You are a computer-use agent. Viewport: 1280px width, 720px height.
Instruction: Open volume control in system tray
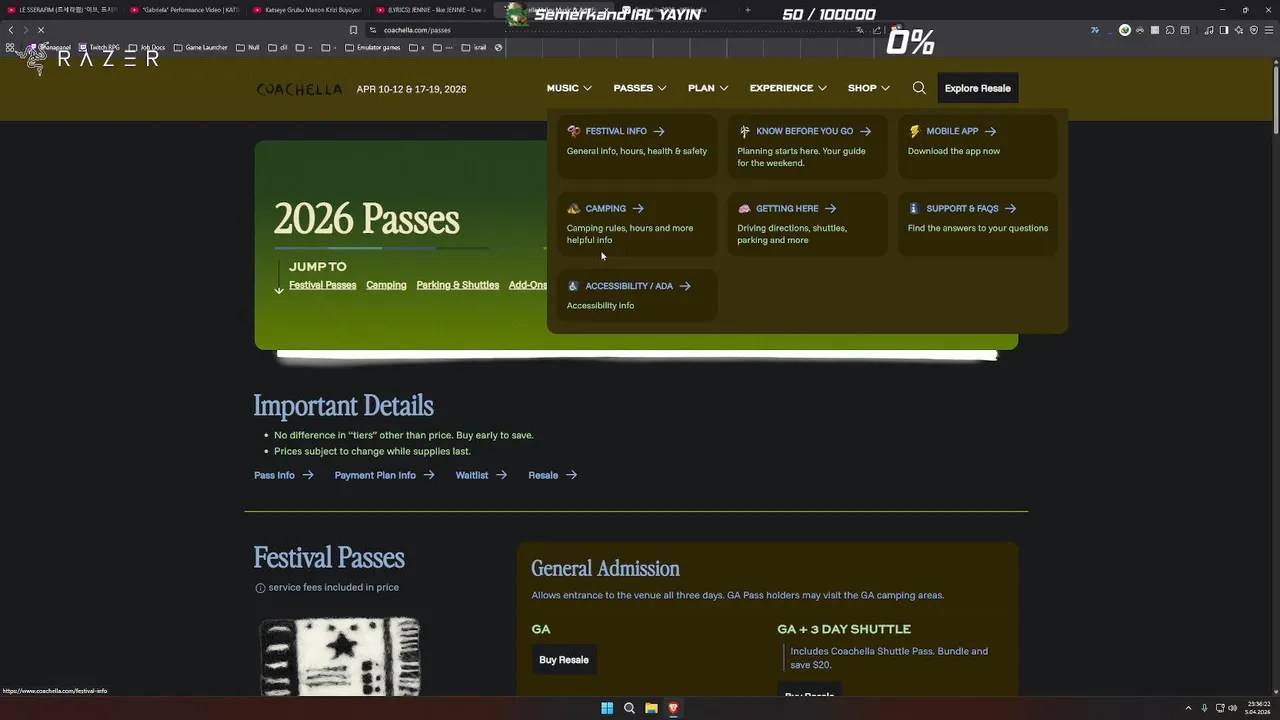(1232, 708)
